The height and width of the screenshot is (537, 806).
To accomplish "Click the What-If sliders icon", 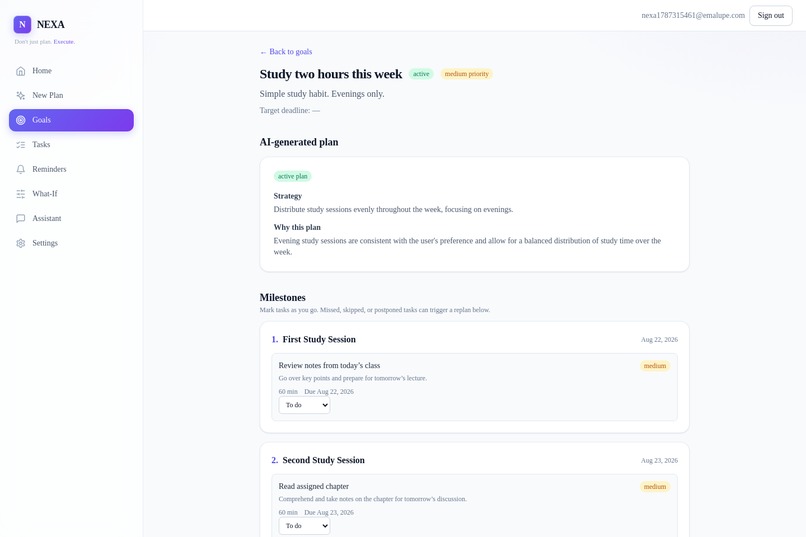I will pyautogui.click(x=21, y=194).
